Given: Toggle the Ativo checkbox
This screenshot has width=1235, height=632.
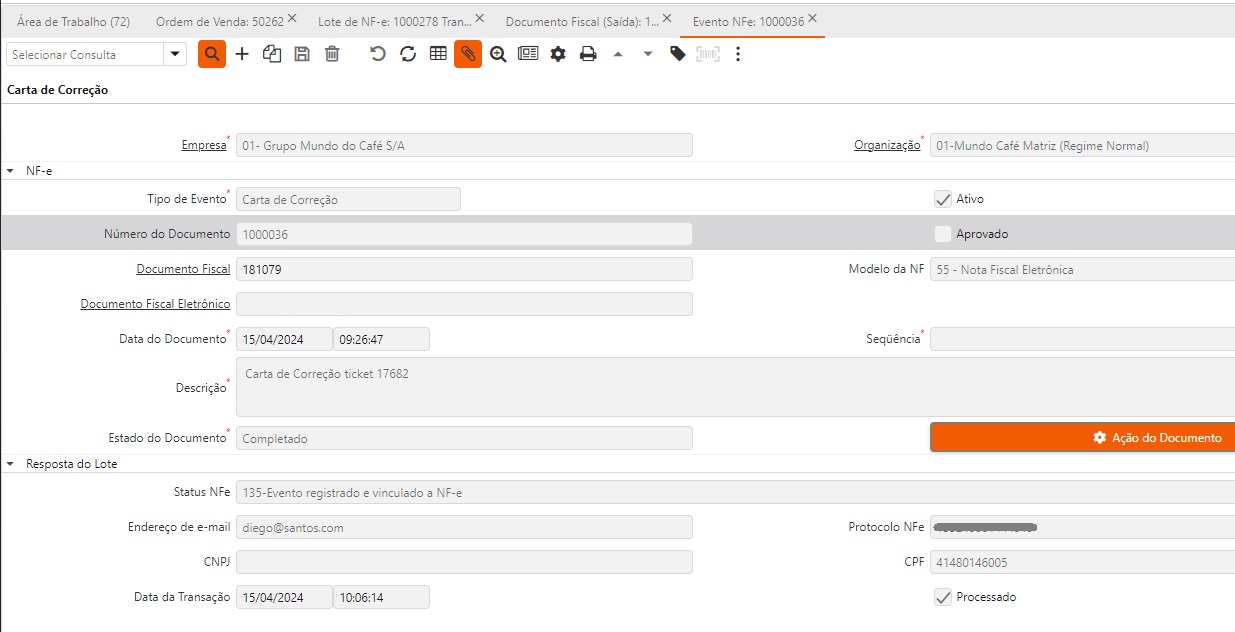Looking at the screenshot, I should pos(942,199).
